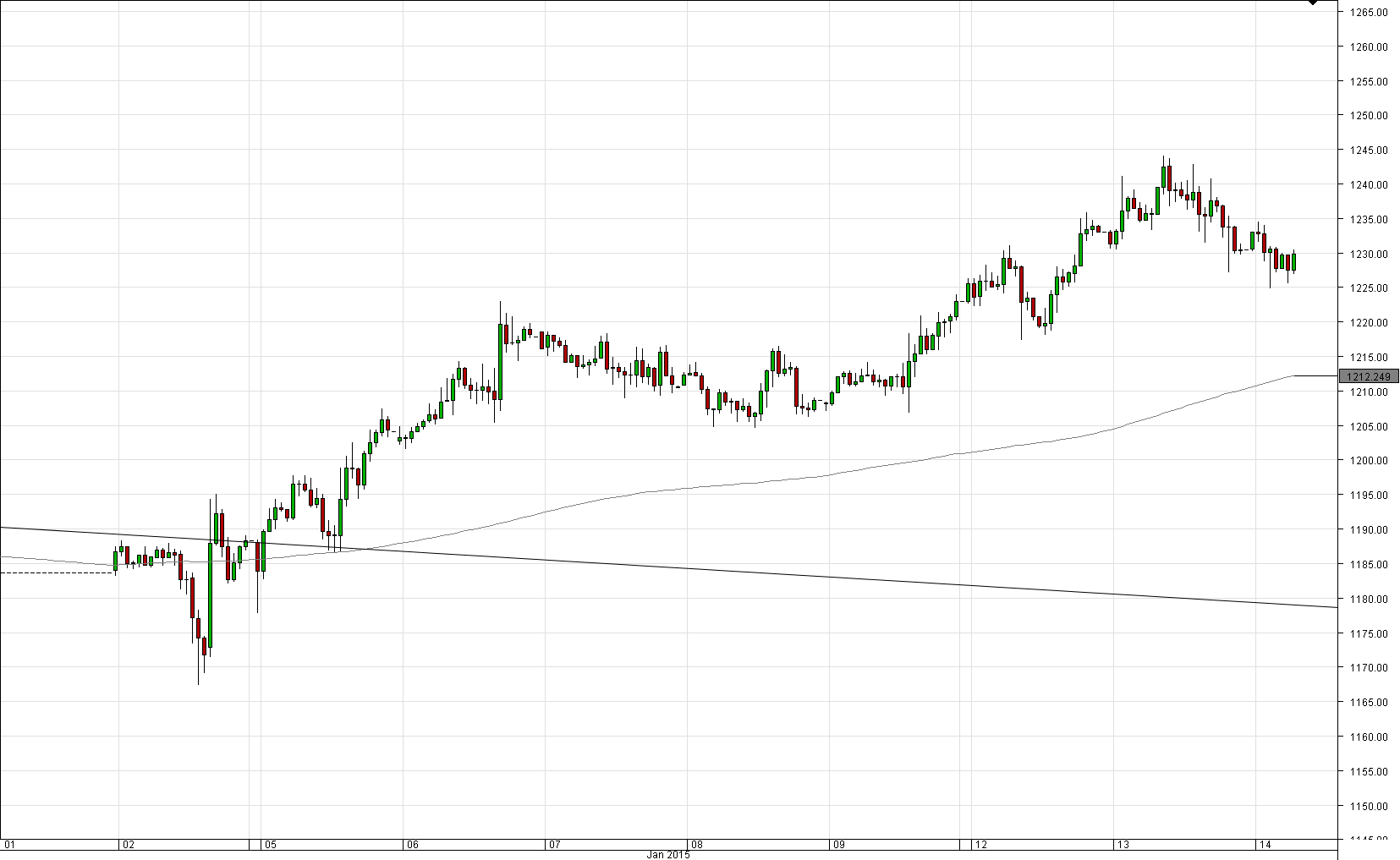Image resolution: width=1400 pixels, height=860 pixels.
Task: Click the 1205.00 price axis label
Action: pyautogui.click(x=1369, y=427)
